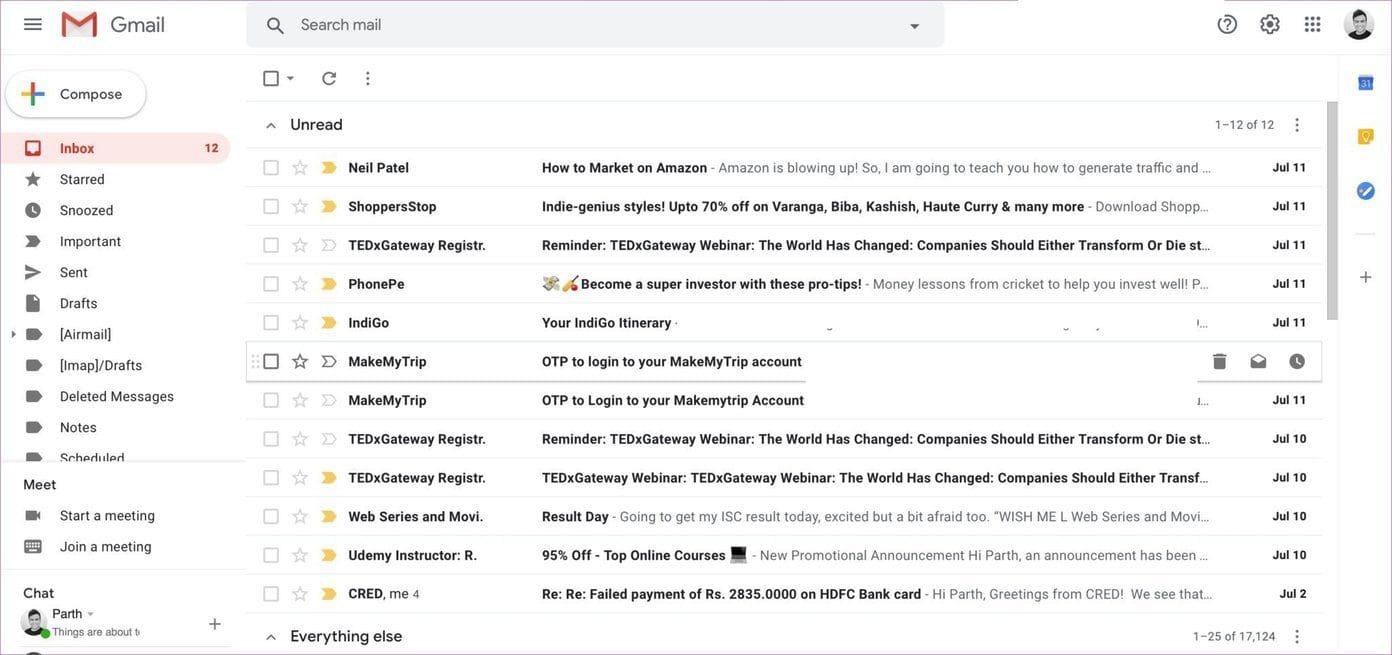Image resolution: width=1392 pixels, height=655 pixels.
Task: Open Everything else section options menu
Action: tap(1297, 636)
